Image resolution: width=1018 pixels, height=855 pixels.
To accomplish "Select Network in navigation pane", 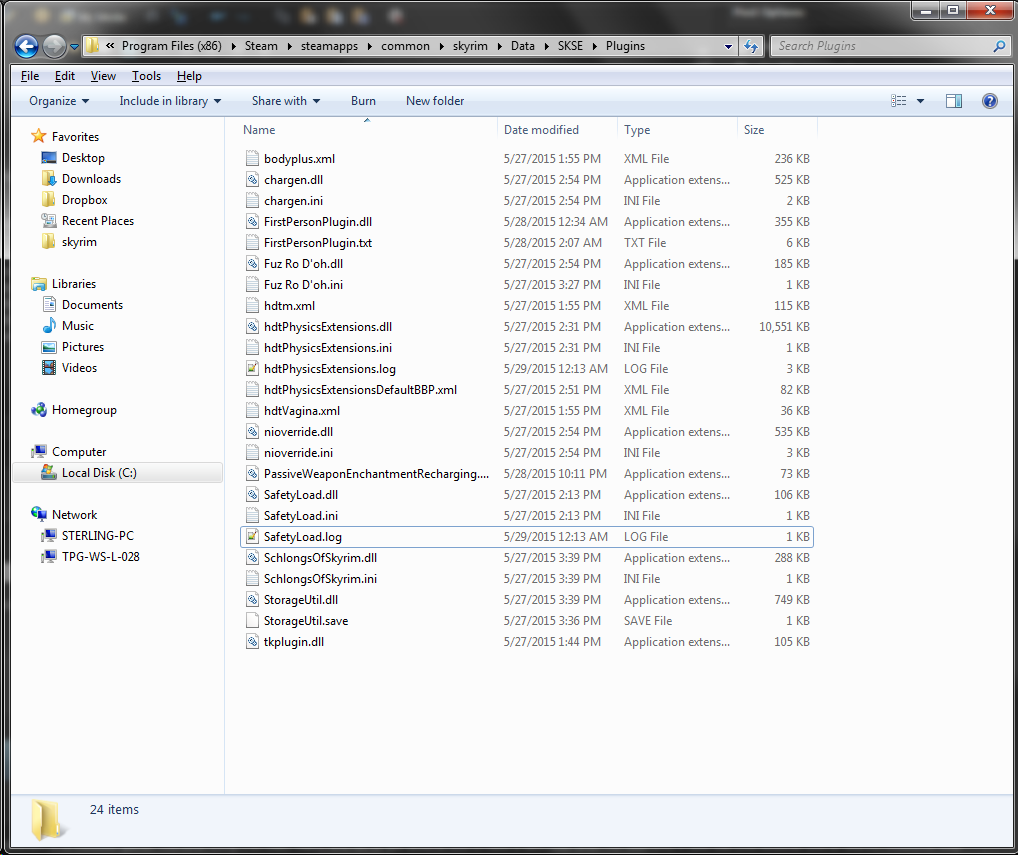I will pos(74,515).
